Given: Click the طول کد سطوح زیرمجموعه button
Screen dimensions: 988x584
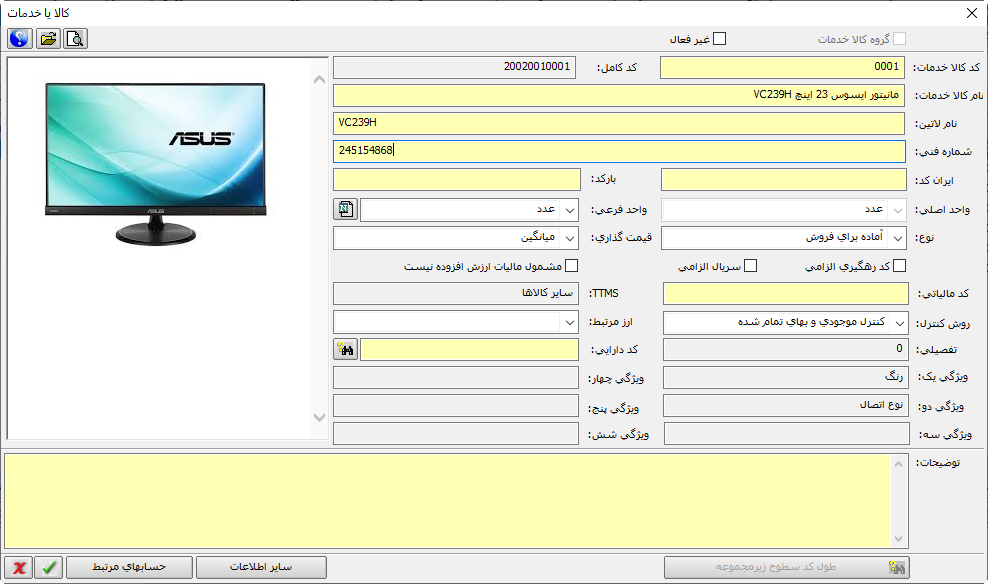Looking at the screenshot, I should [x=786, y=567].
